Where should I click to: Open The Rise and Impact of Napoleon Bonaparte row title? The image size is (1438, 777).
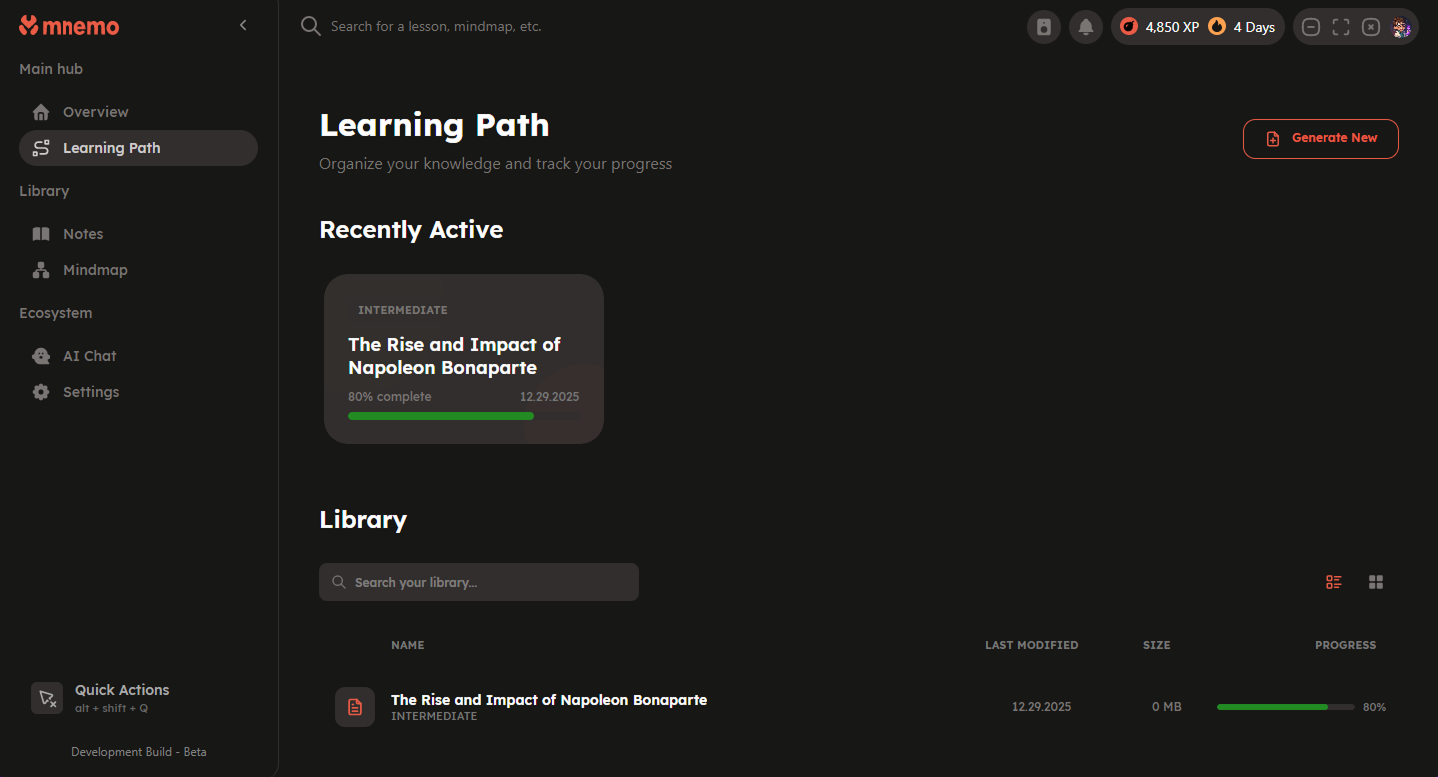coord(549,700)
